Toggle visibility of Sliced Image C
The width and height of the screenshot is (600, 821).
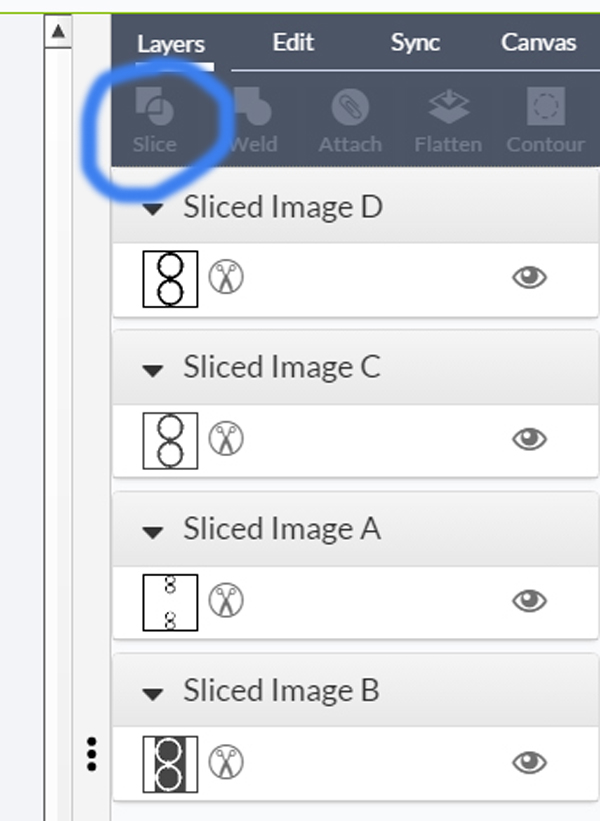click(x=529, y=439)
